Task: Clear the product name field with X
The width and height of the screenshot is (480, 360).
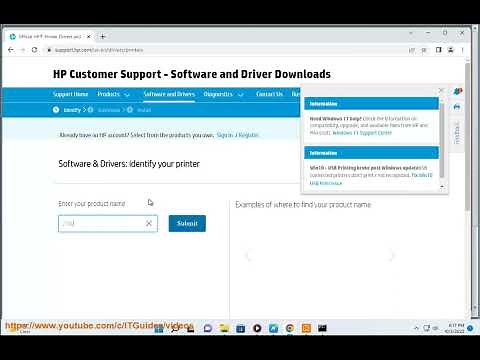Action: click(x=149, y=223)
